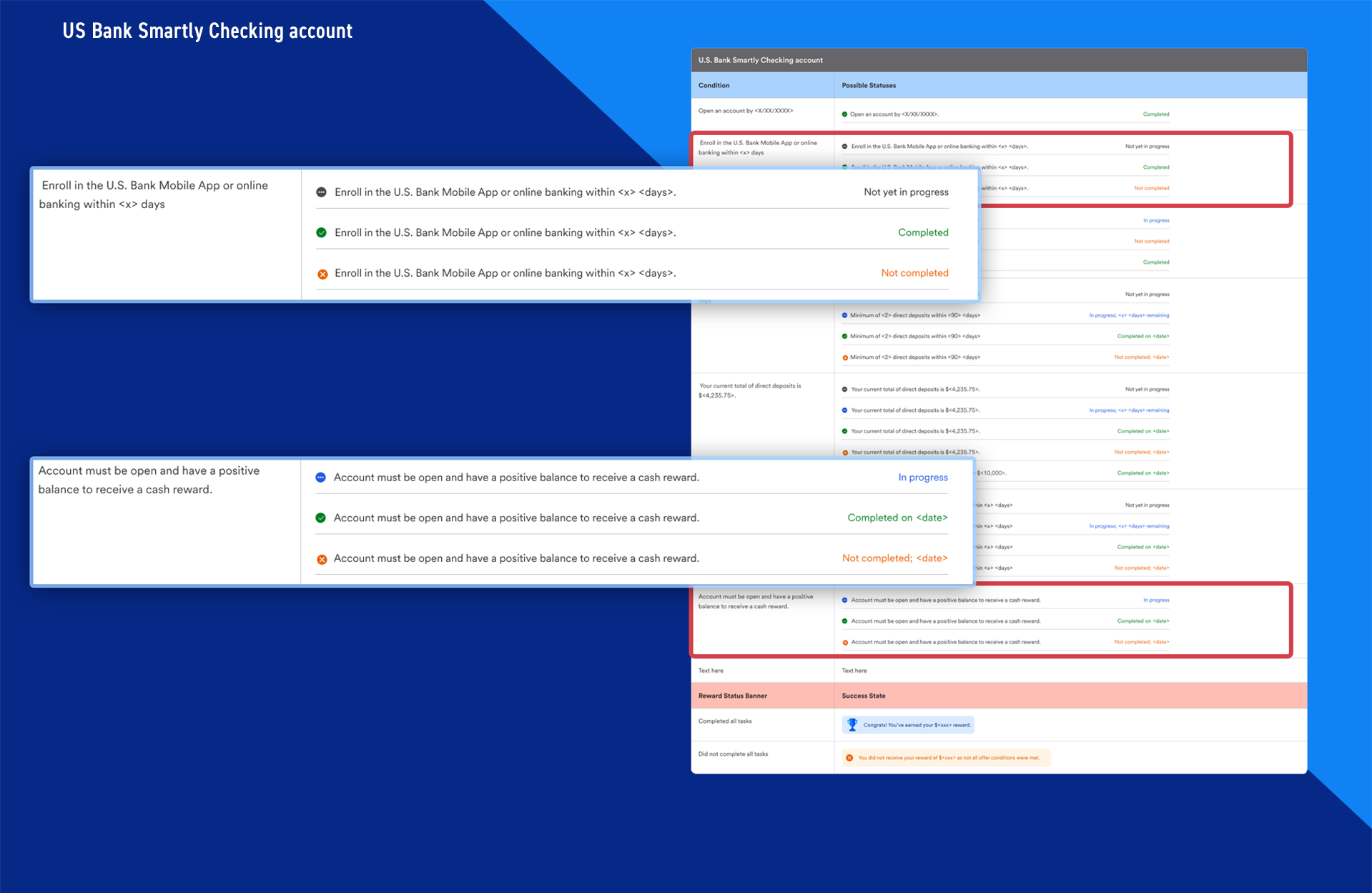Click 'Completed' status on the 'Open an account' row
This screenshot has height=893, width=1372.
point(1155,114)
